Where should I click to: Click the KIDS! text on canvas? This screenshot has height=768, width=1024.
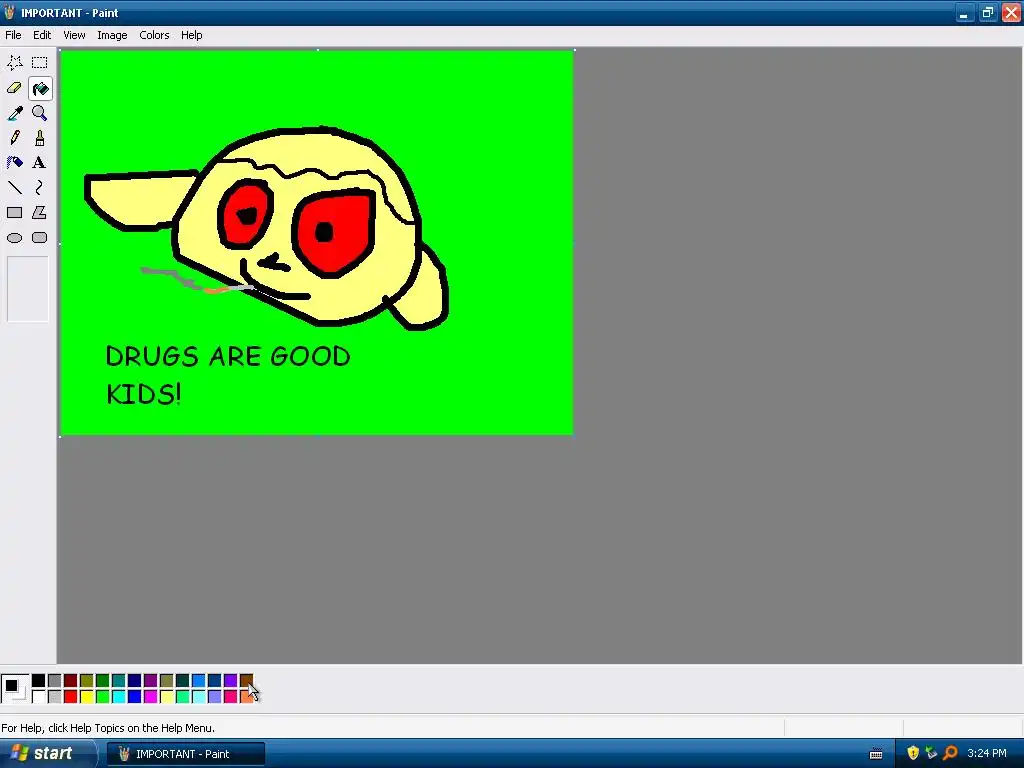click(144, 394)
